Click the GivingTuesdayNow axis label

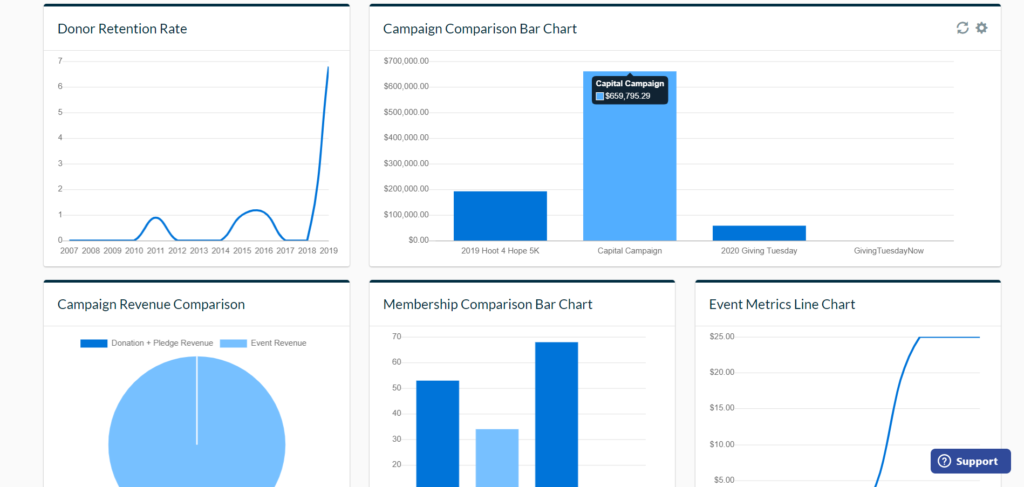(x=889, y=251)
